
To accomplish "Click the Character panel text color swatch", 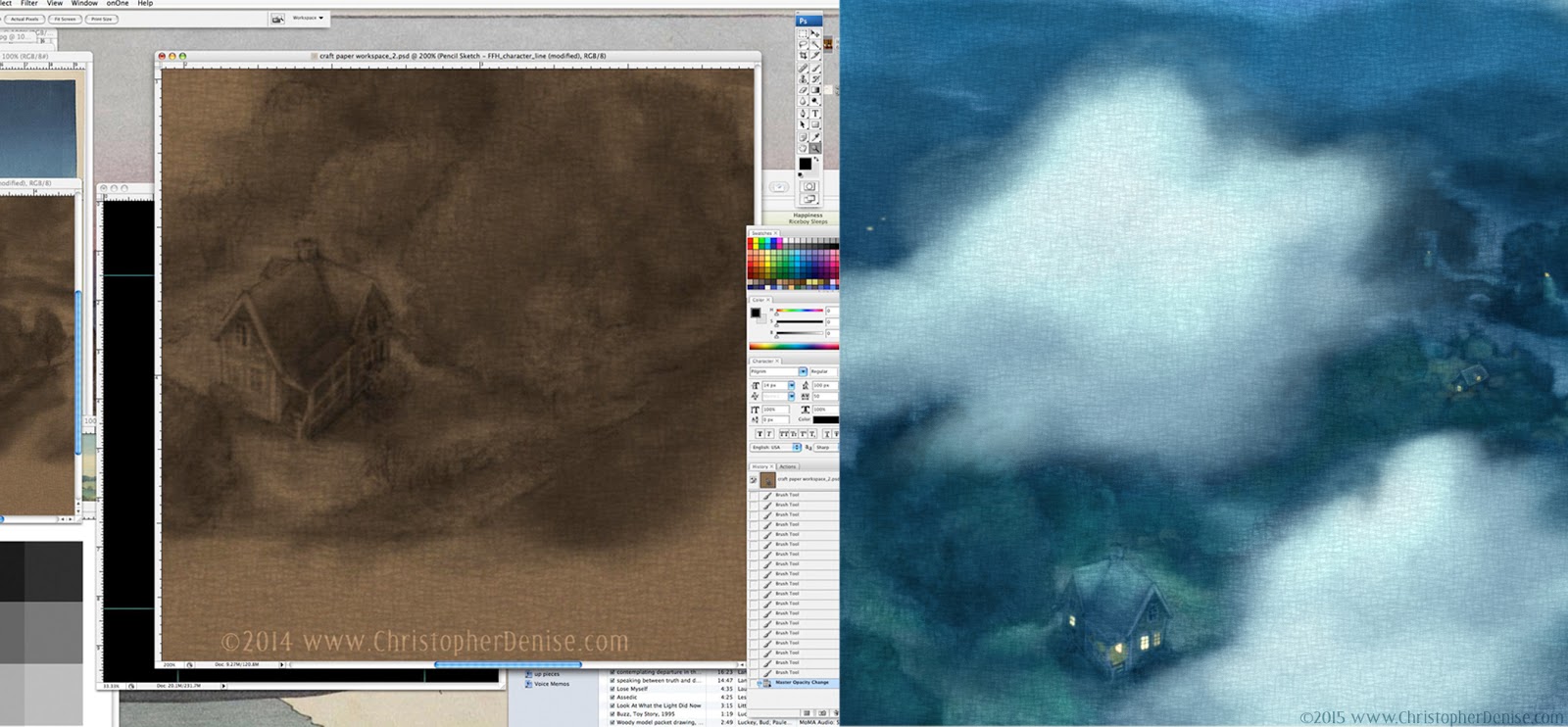I will pos(825,420).
